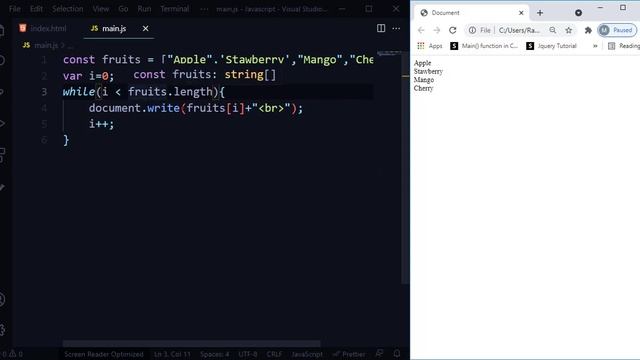This screenshot has width=640, height=360.
Task: Open notifications bell in status bar
Action: [397, 353]
